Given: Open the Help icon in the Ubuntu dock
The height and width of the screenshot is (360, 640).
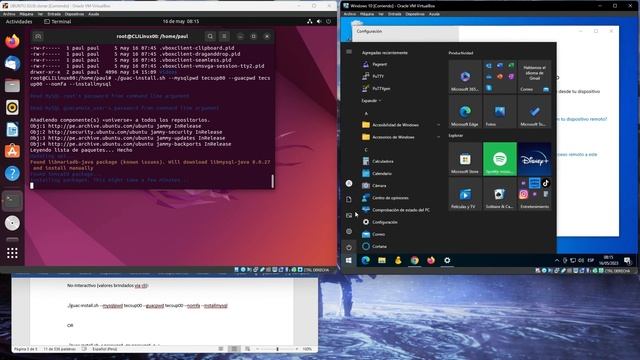Looking at the screenshot, I should (x=12, y=173).
